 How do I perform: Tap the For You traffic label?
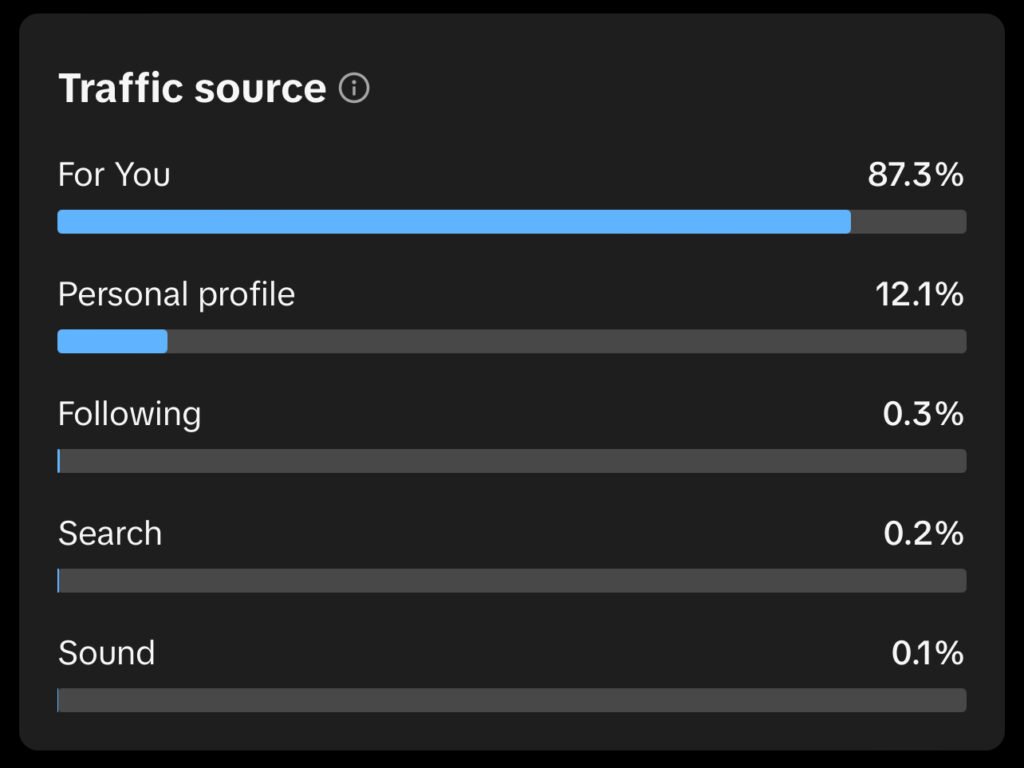click(x=114, y=175)
